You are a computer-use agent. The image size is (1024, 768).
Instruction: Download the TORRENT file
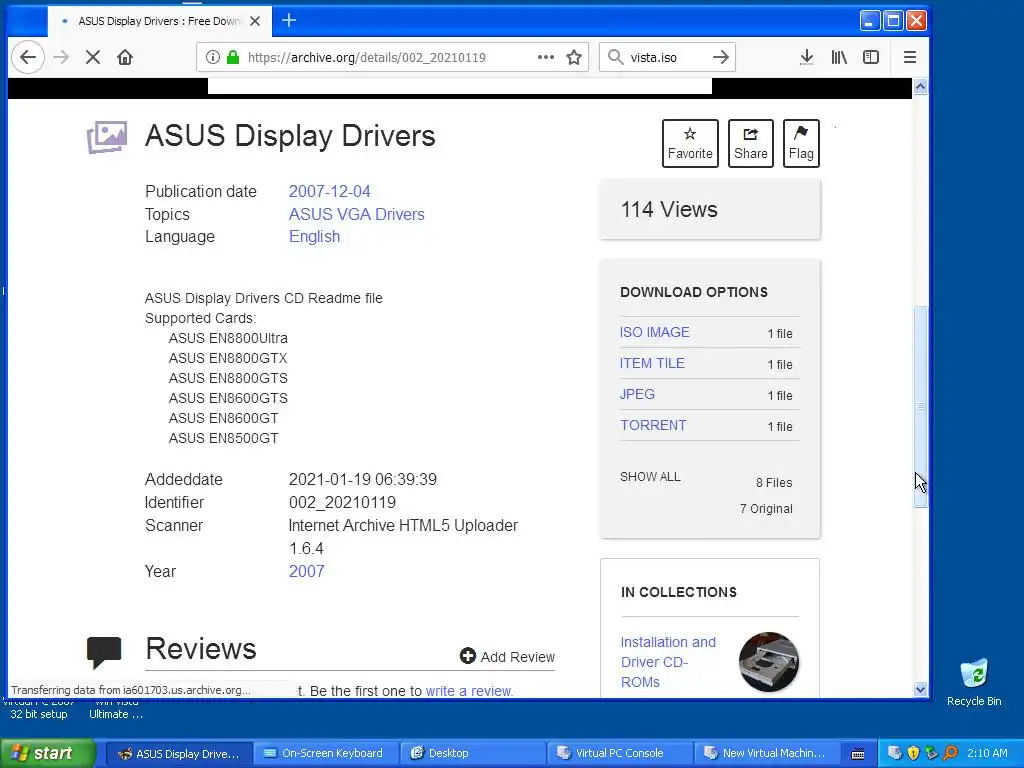[653, 425]
